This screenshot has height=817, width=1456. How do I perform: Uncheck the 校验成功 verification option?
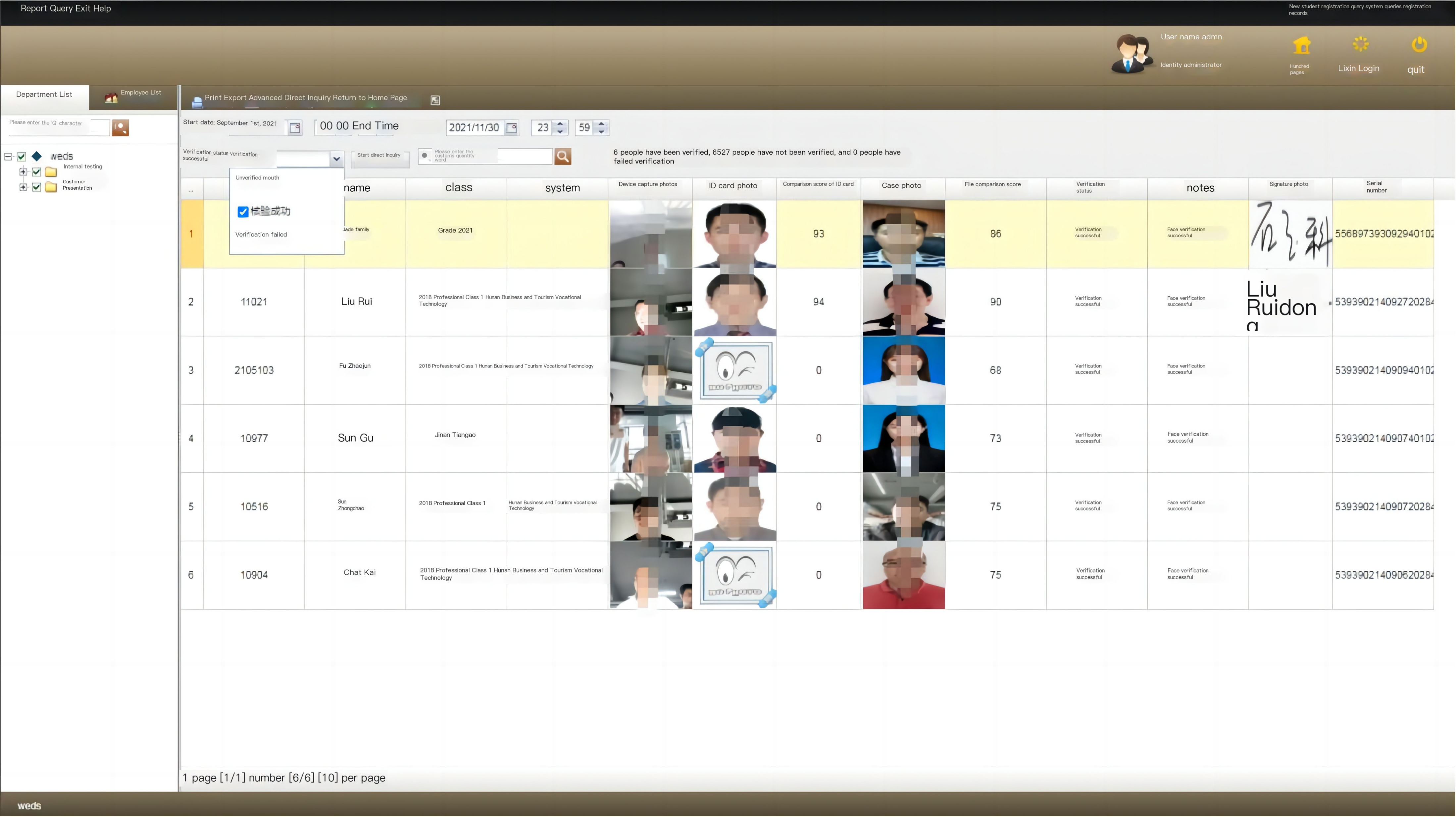click(x=243, y=212)
